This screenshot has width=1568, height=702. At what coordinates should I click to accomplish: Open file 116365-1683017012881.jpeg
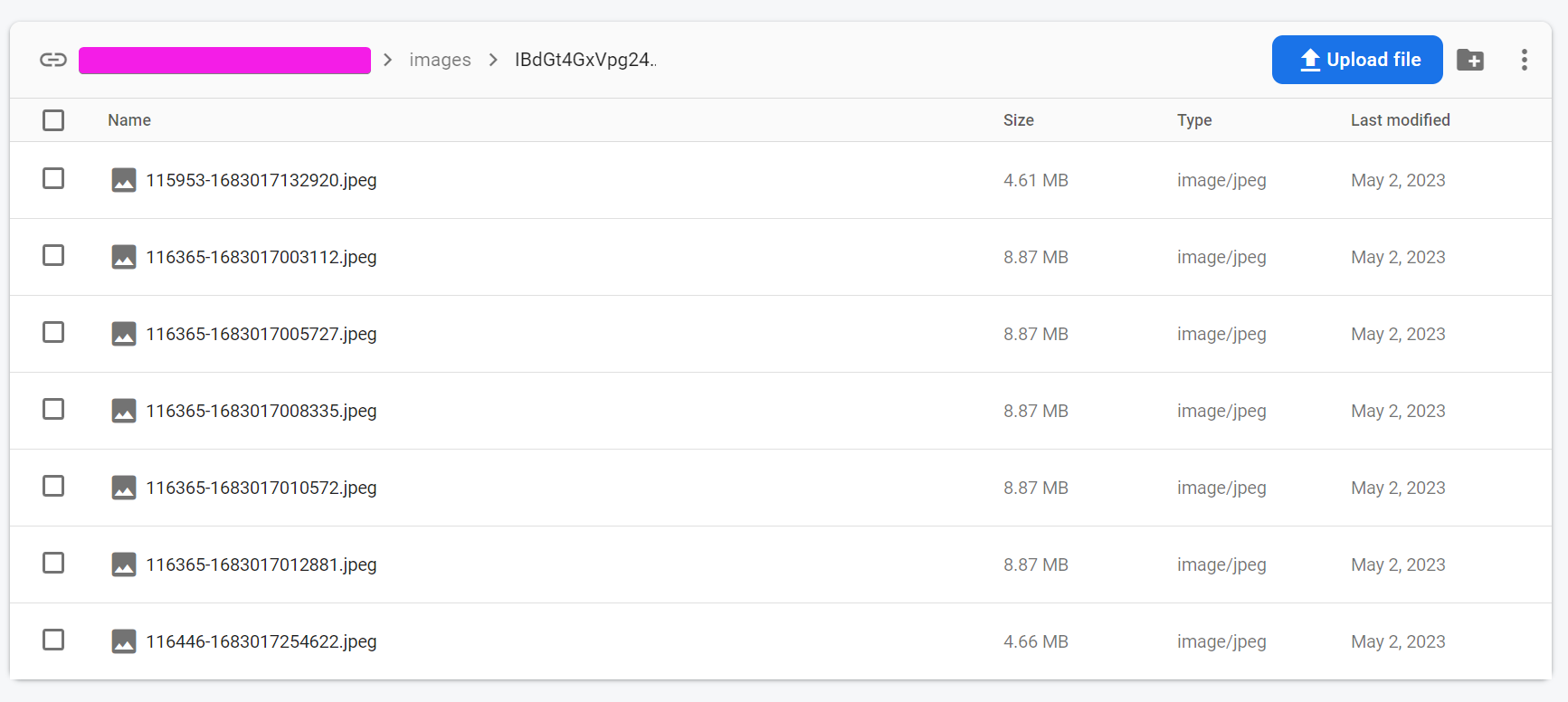tap(261, 564)
